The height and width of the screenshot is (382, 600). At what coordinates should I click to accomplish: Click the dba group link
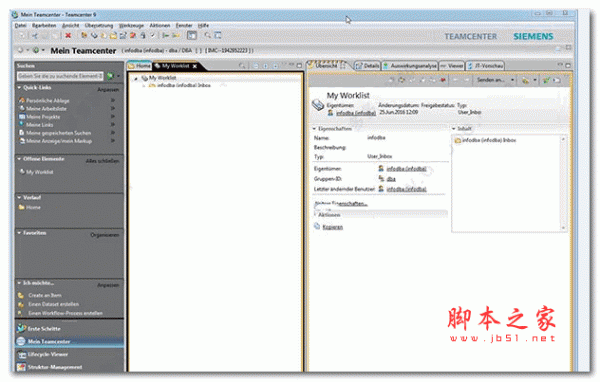(x=391, y=179)
